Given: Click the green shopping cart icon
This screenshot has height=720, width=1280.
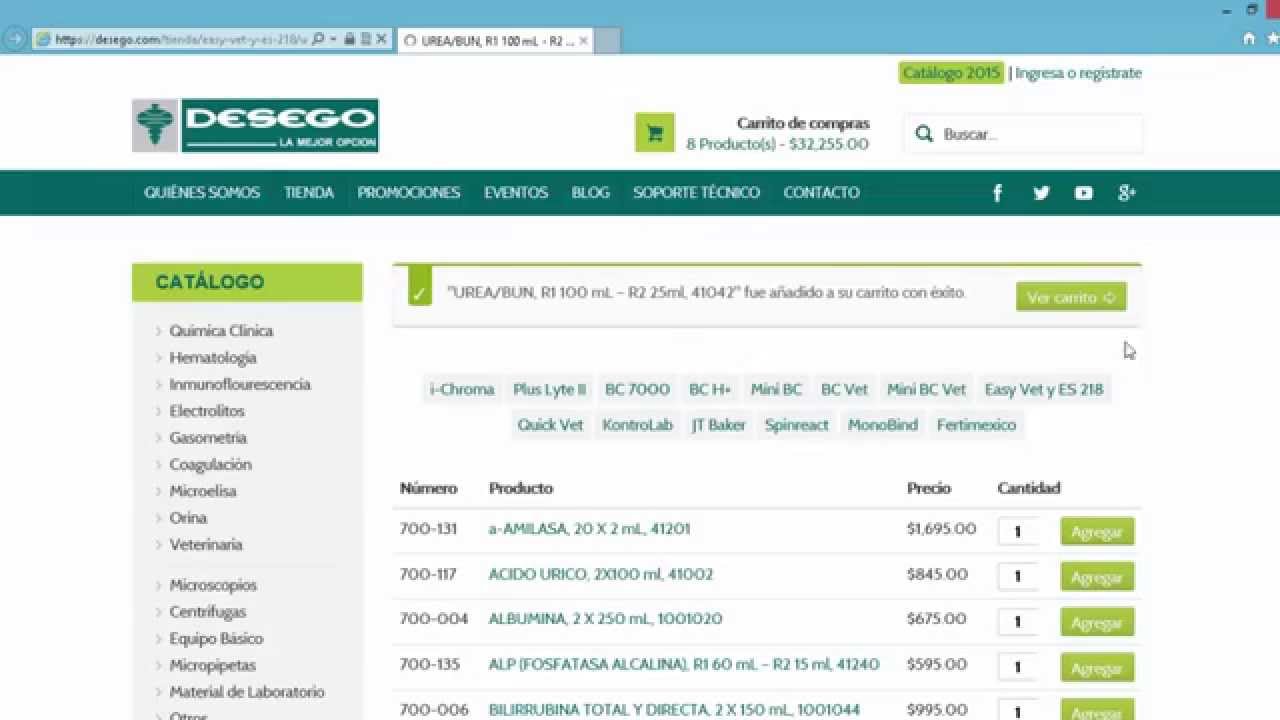Looking at the screenshot, I should 655,133.
